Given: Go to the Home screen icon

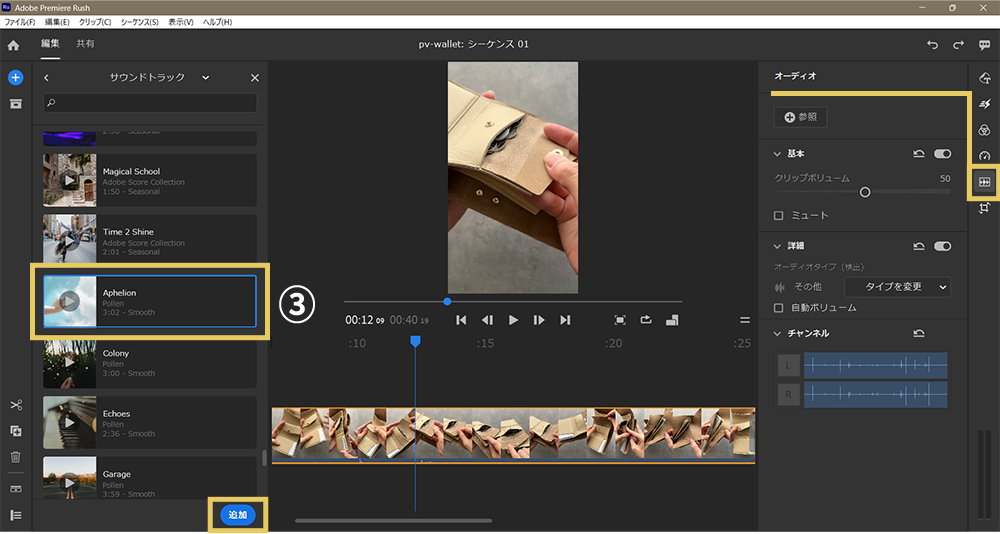Looking at the screenshot, I should click(x=13, y=45).
